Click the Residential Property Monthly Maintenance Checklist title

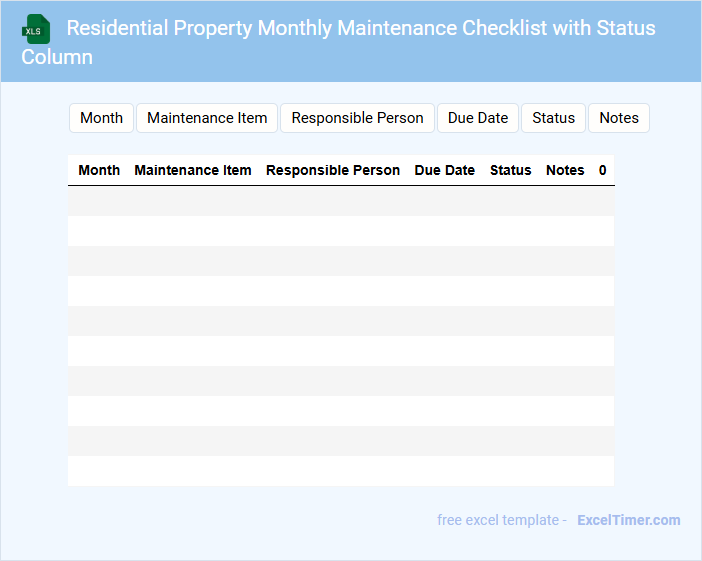pos(361,28)
